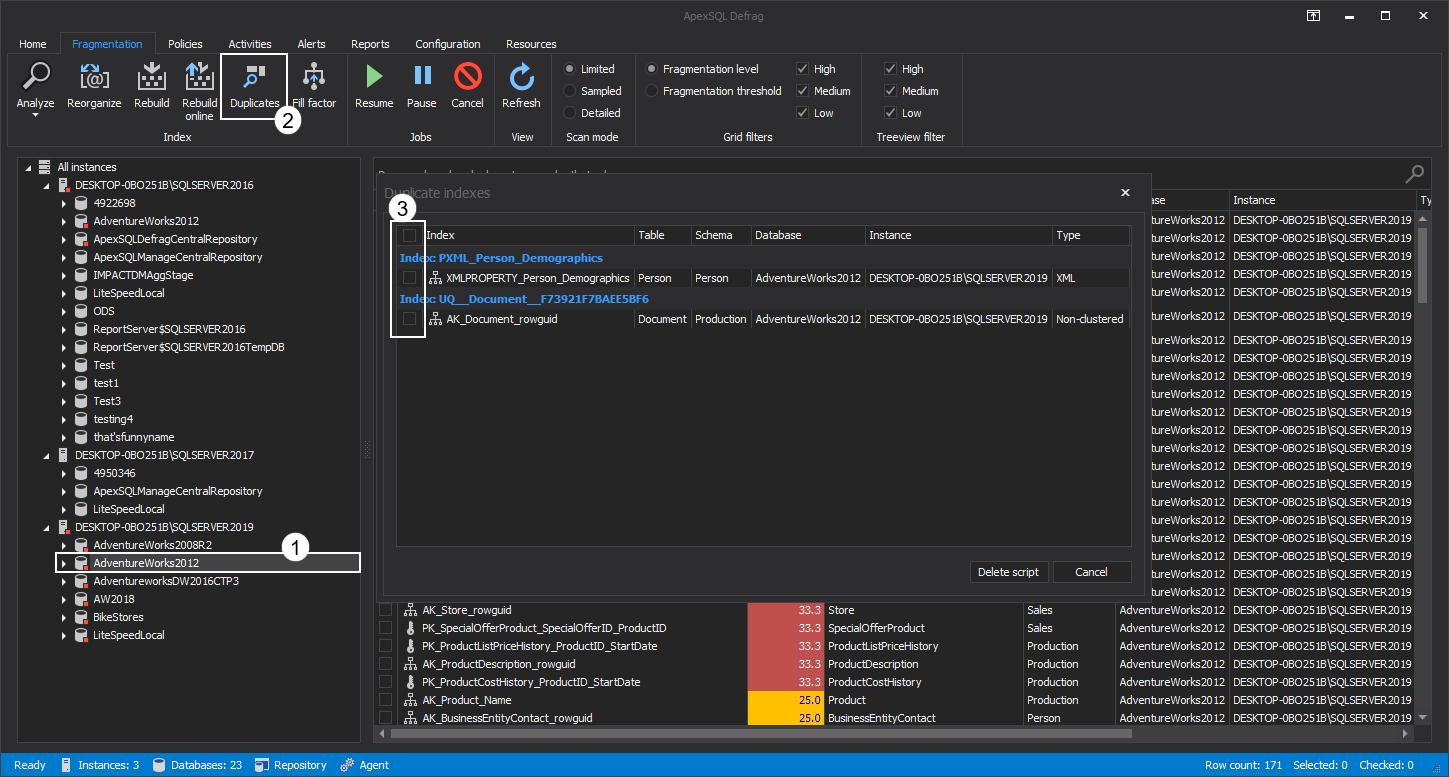Click the ribbon display options icon
This screenshot has height=777, width=1449.
pyautogui.click(x=1313, y=16)
